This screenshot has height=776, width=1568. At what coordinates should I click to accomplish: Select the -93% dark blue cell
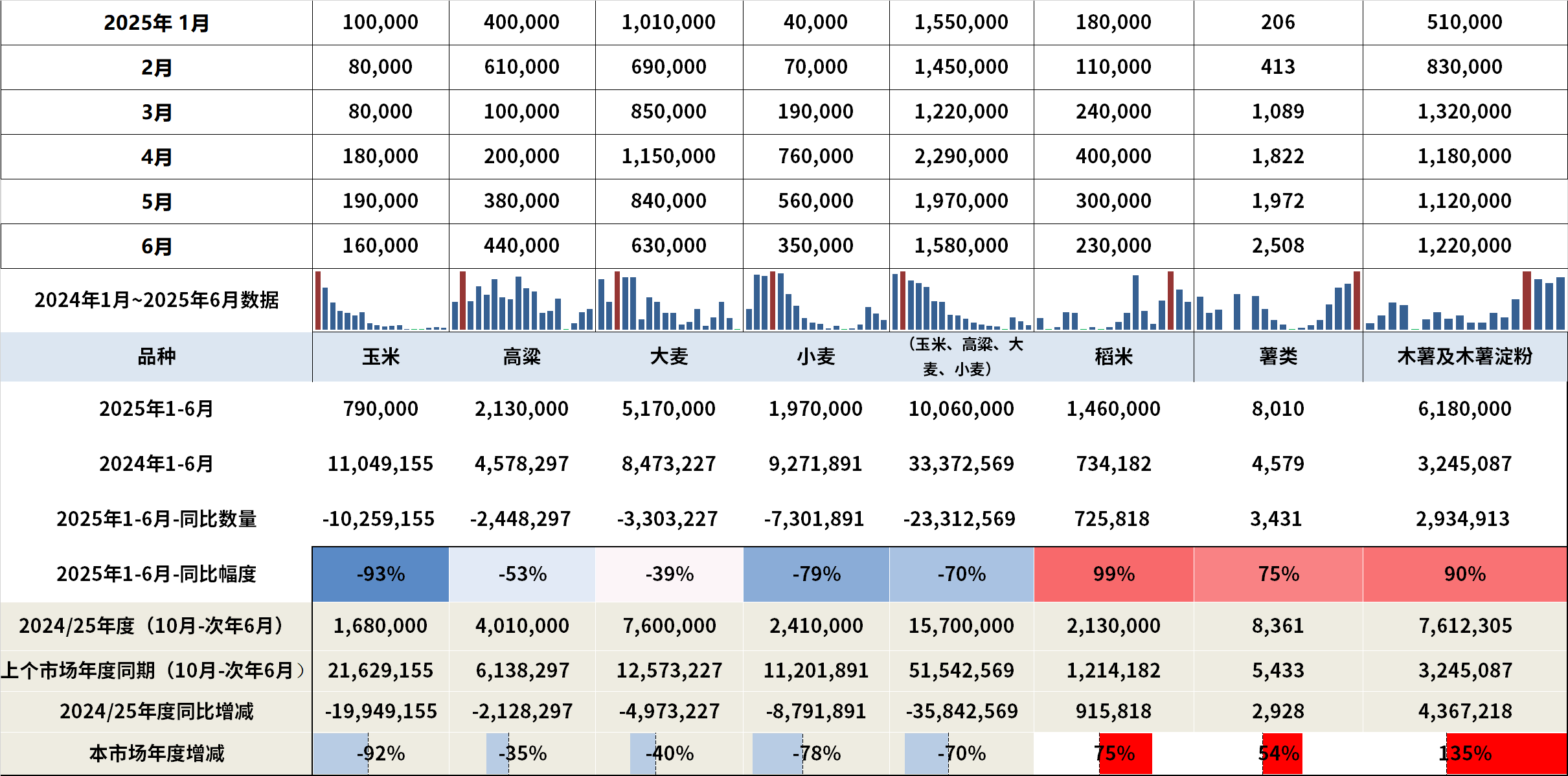pos(380,574)
